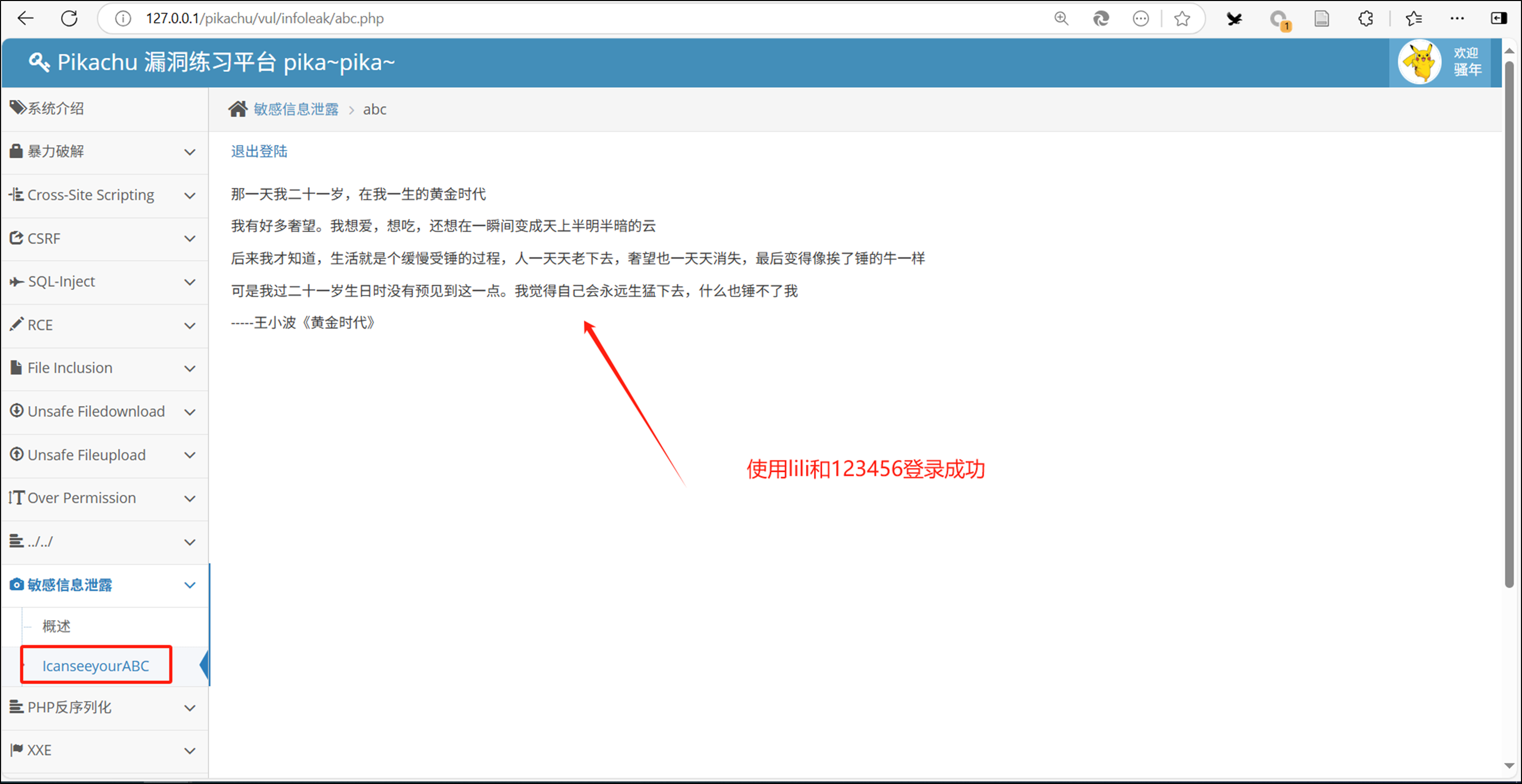This screenshot has width=1522, height=784.
Task: Collapse the 敏感信息泄露 chevron
Action: click(190, 586)
